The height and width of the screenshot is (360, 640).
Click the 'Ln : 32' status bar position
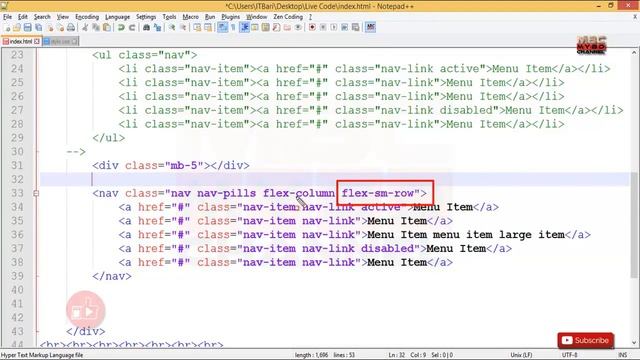tap(396, 355)
